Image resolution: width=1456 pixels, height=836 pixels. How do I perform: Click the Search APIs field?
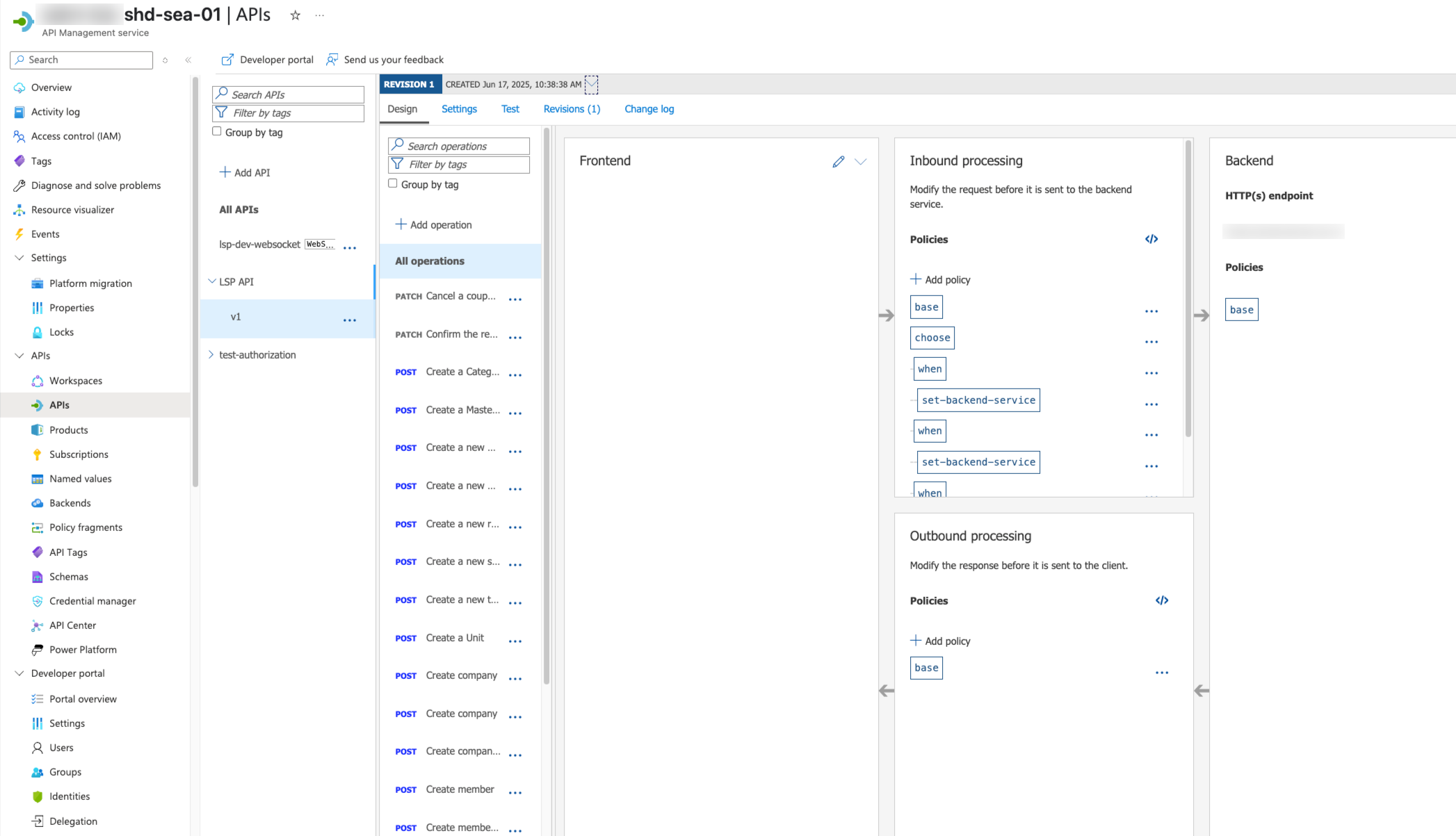coord(288,95)
